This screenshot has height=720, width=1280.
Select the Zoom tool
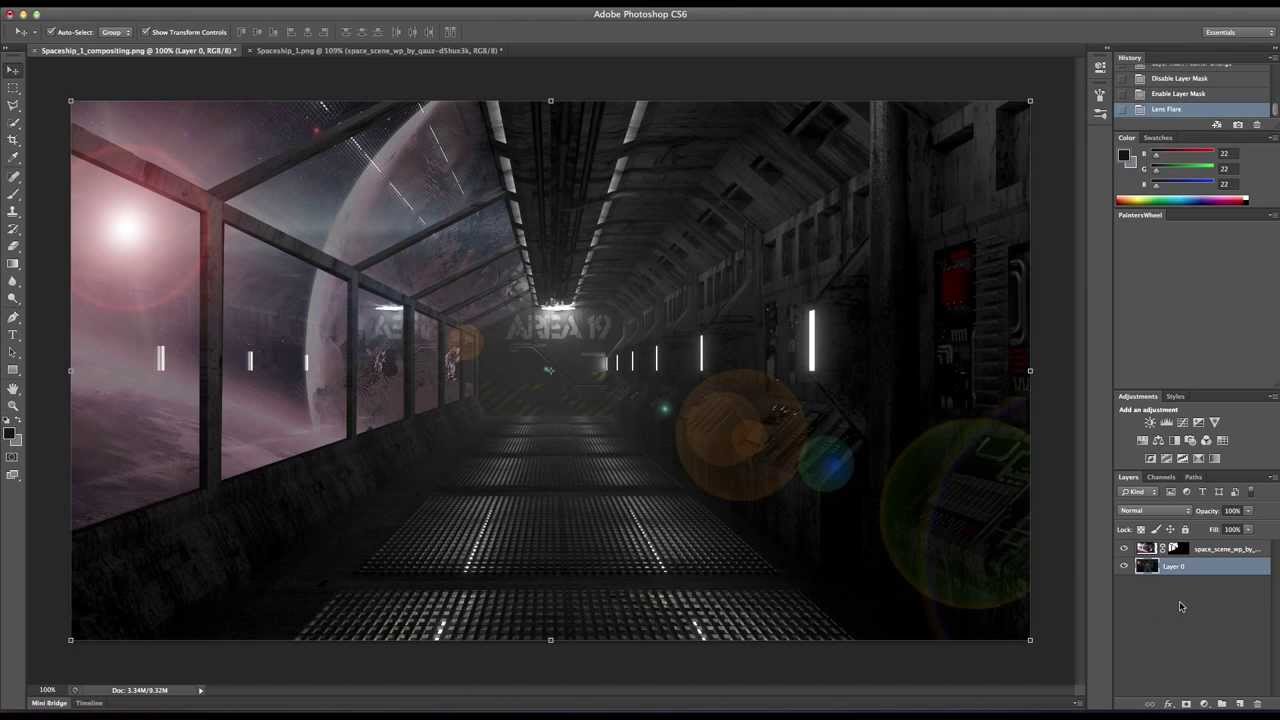(13, 404)
